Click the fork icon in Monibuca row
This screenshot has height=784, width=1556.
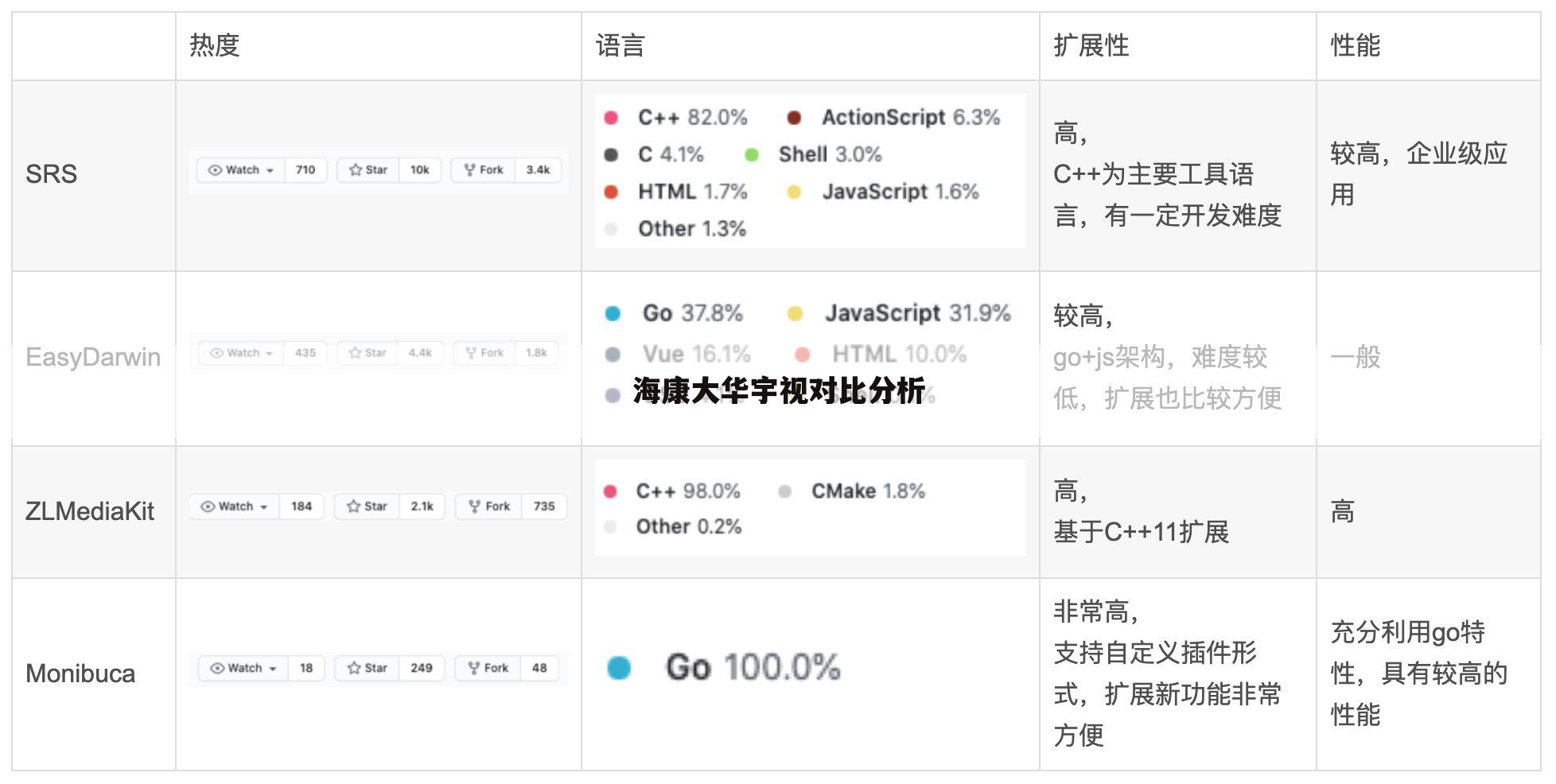click(474, 669)
